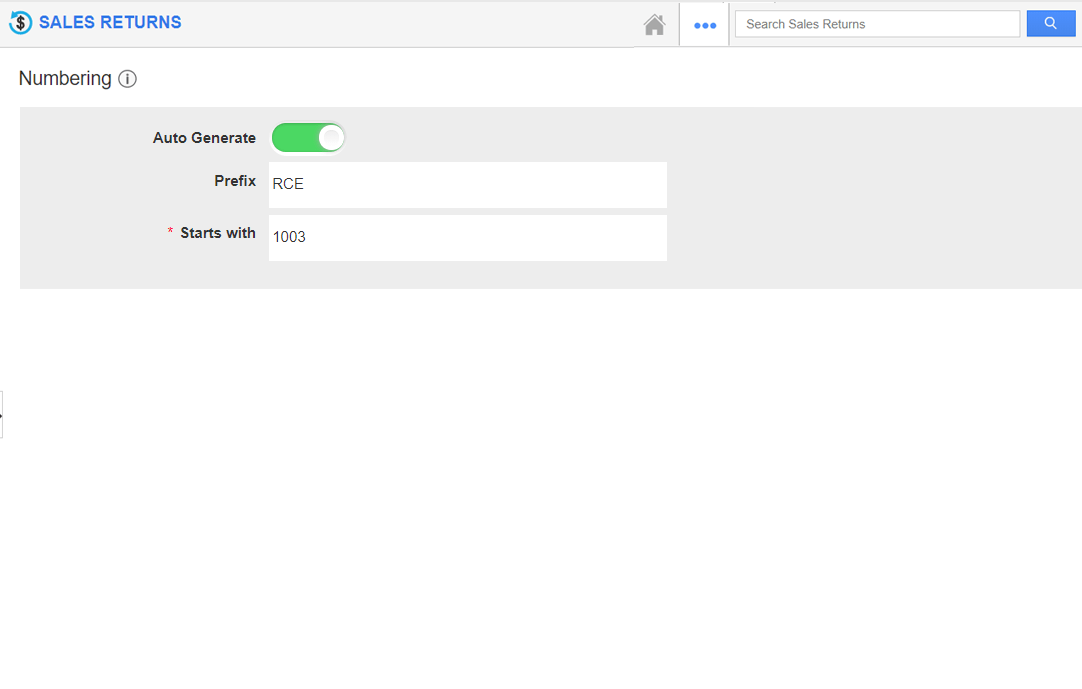The image size is (1082, 689).
Task: Open the three-dot more options menu
Action: [x=705, y=25]
